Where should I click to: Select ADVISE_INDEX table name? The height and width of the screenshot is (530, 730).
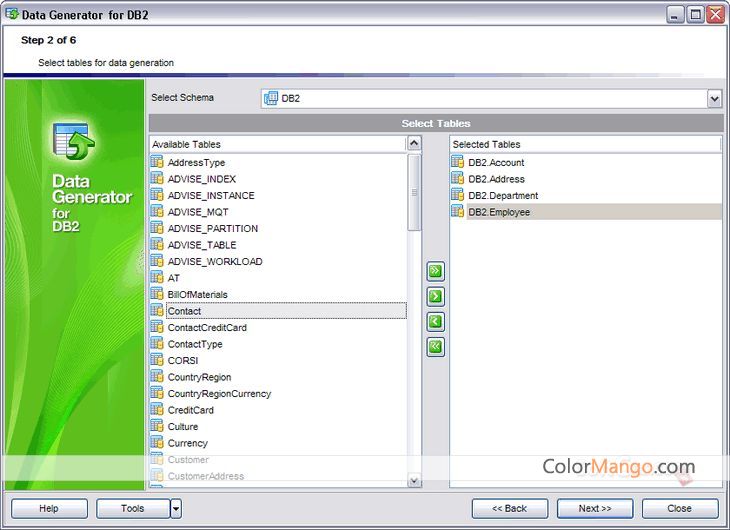point(202,179)
